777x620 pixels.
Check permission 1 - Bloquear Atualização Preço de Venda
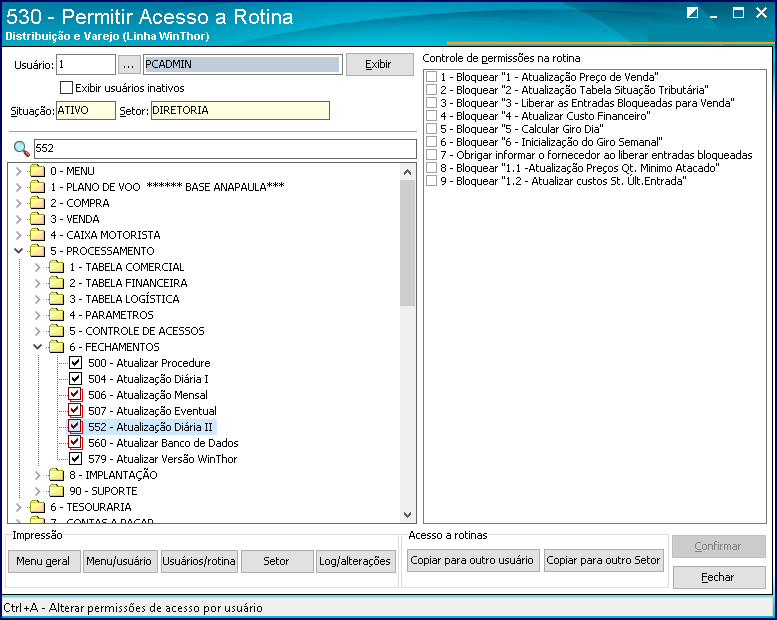(432, 77)
